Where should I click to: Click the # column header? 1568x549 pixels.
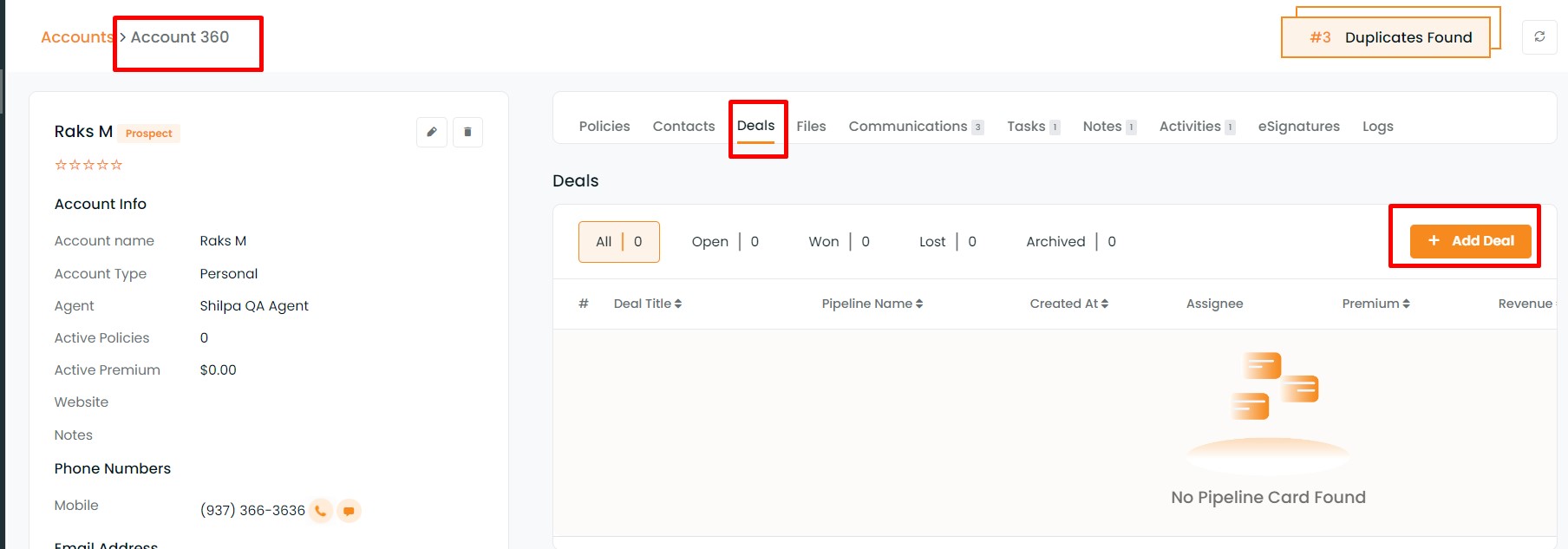tap(584, 304)
